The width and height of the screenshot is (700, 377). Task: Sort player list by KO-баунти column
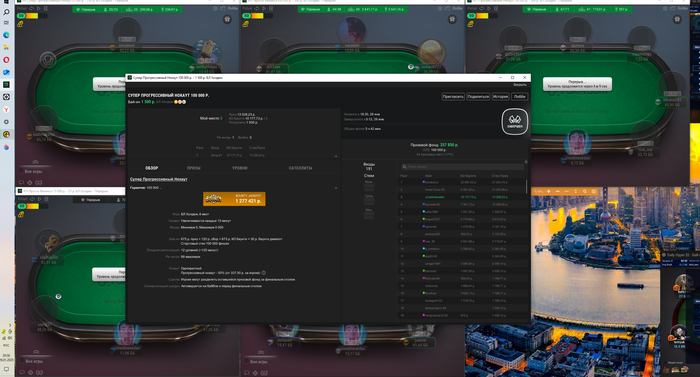click(x=467, y=176)
